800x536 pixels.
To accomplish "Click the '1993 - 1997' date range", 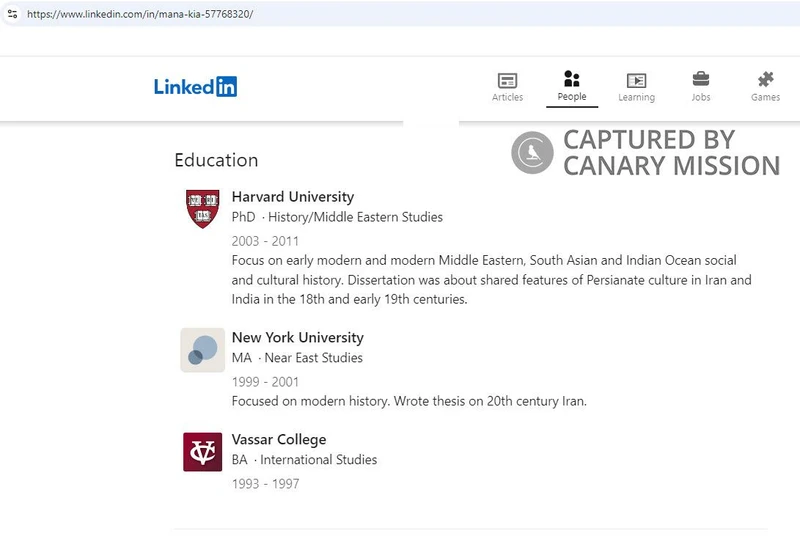I will [x=265, y=483].
